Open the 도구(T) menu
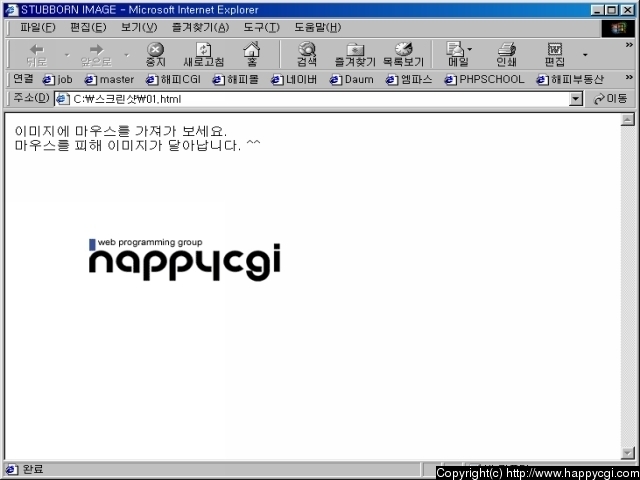The width and height of the screenshot is (640, 480). pos(261,27)
